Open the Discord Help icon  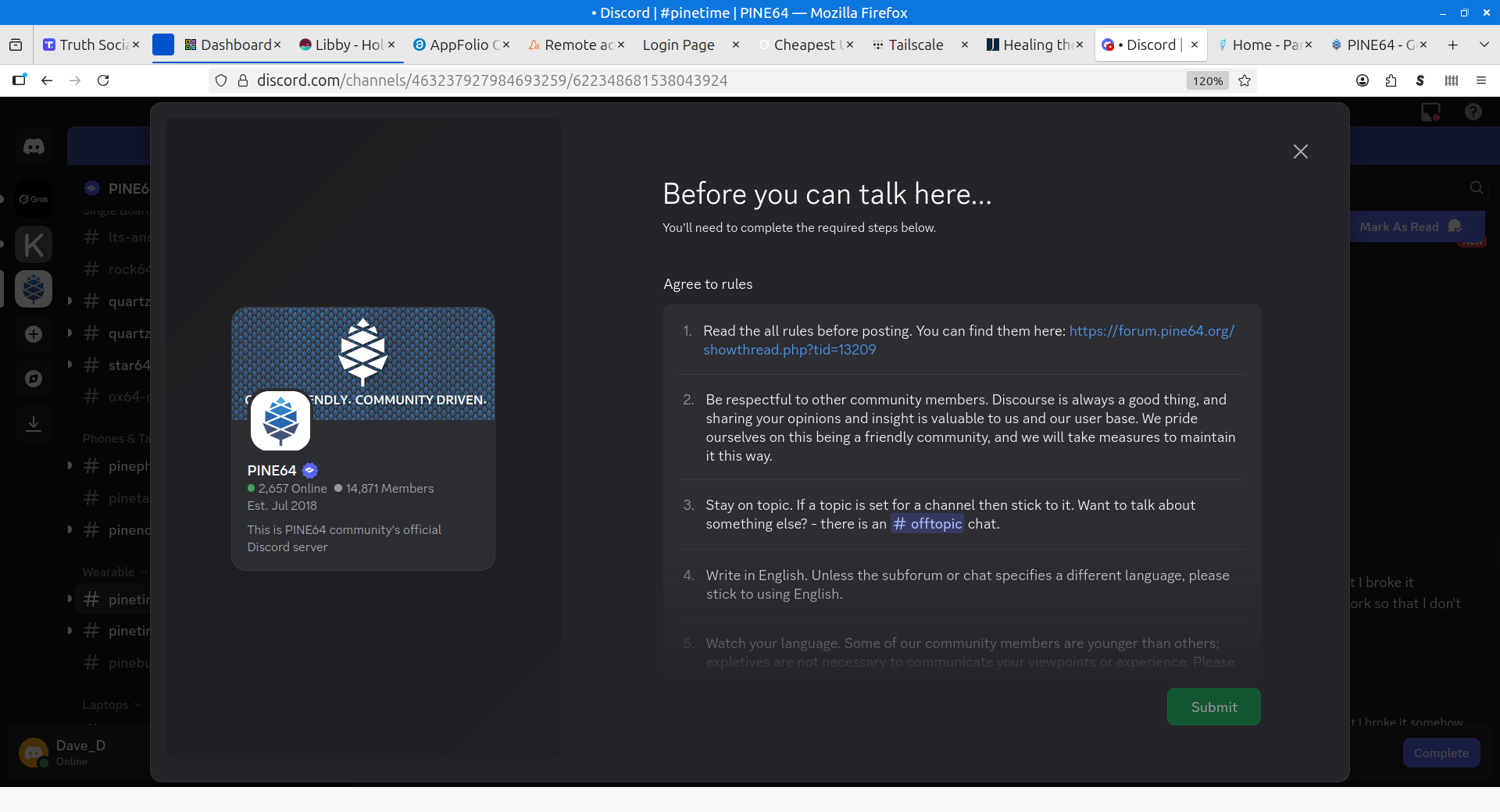pyautogui.click(x=1473, y=112)
